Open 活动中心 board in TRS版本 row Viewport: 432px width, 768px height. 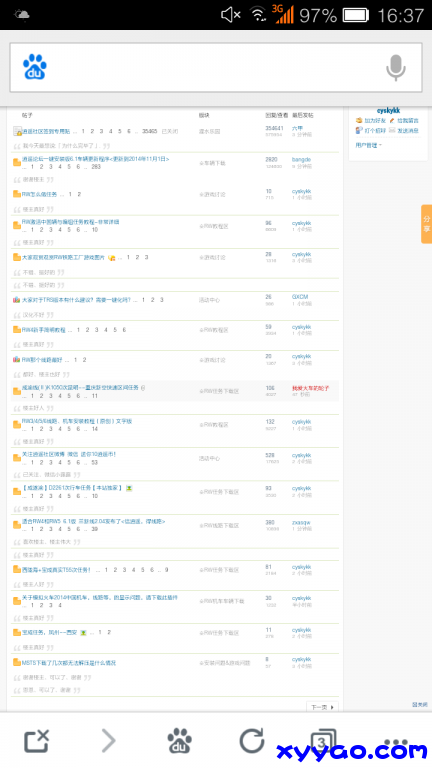click(x=209, y=300)
